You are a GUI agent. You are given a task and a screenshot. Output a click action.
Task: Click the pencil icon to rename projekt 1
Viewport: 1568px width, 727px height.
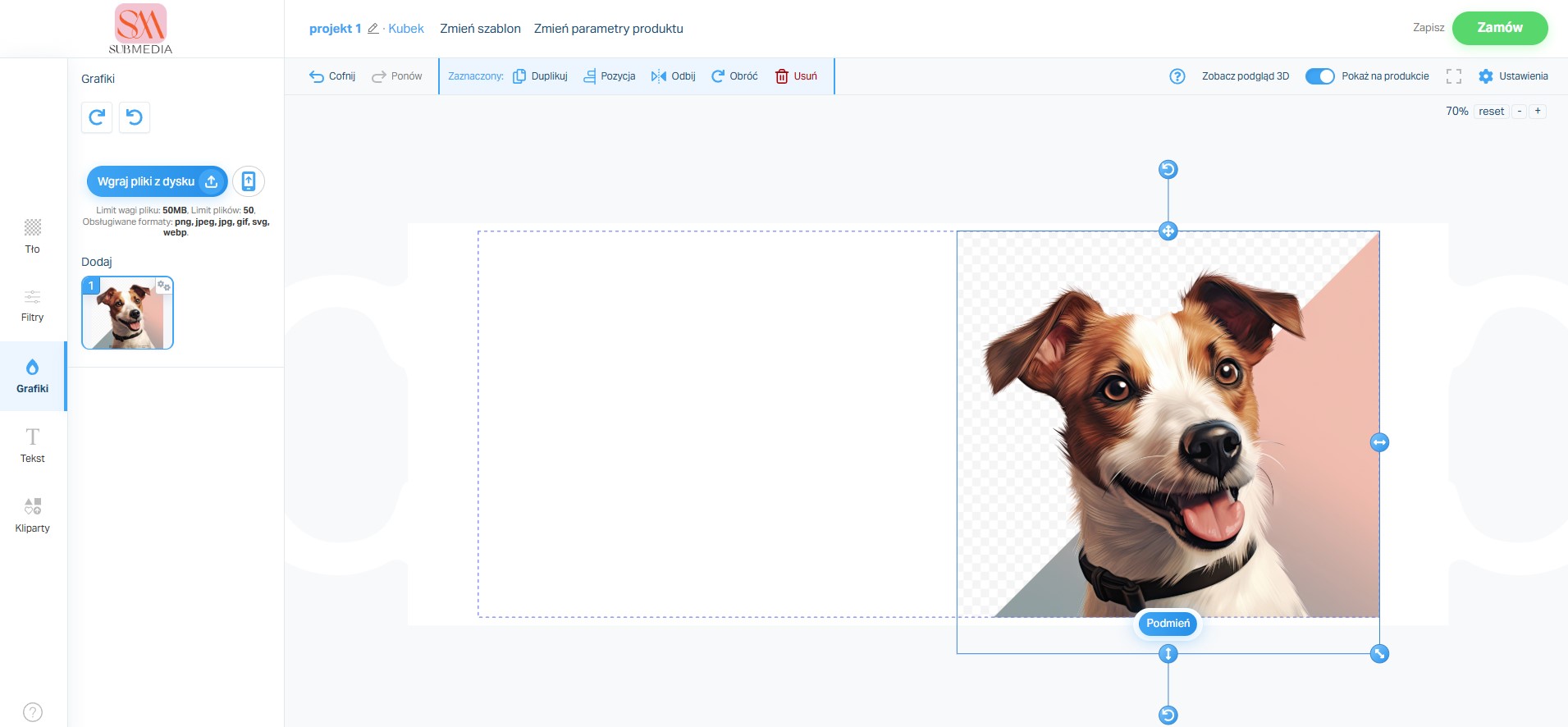tap(373, 29)
